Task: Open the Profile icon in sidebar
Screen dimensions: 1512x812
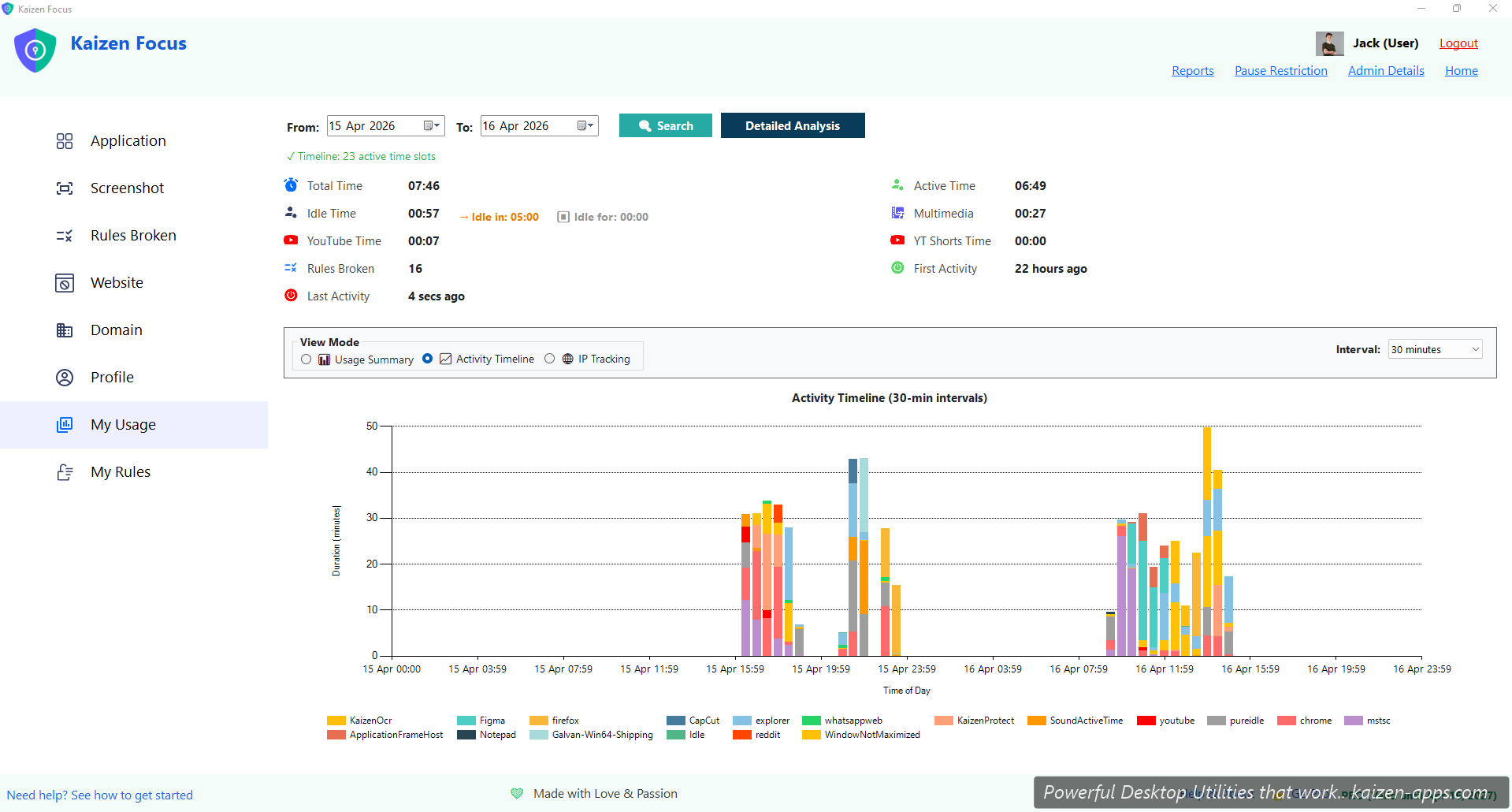Action: pyautogui.click(x=65, y=378)
